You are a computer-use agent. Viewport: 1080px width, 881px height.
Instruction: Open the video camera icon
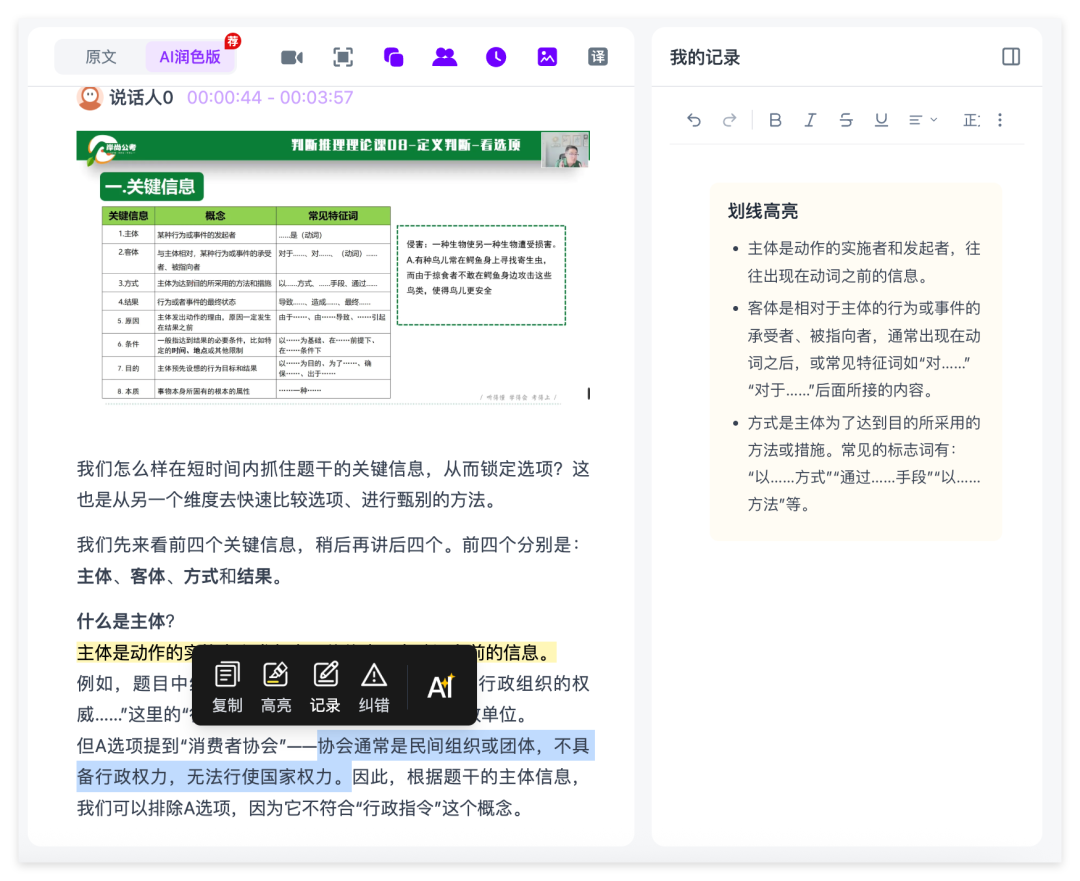[x=292, y=57]
